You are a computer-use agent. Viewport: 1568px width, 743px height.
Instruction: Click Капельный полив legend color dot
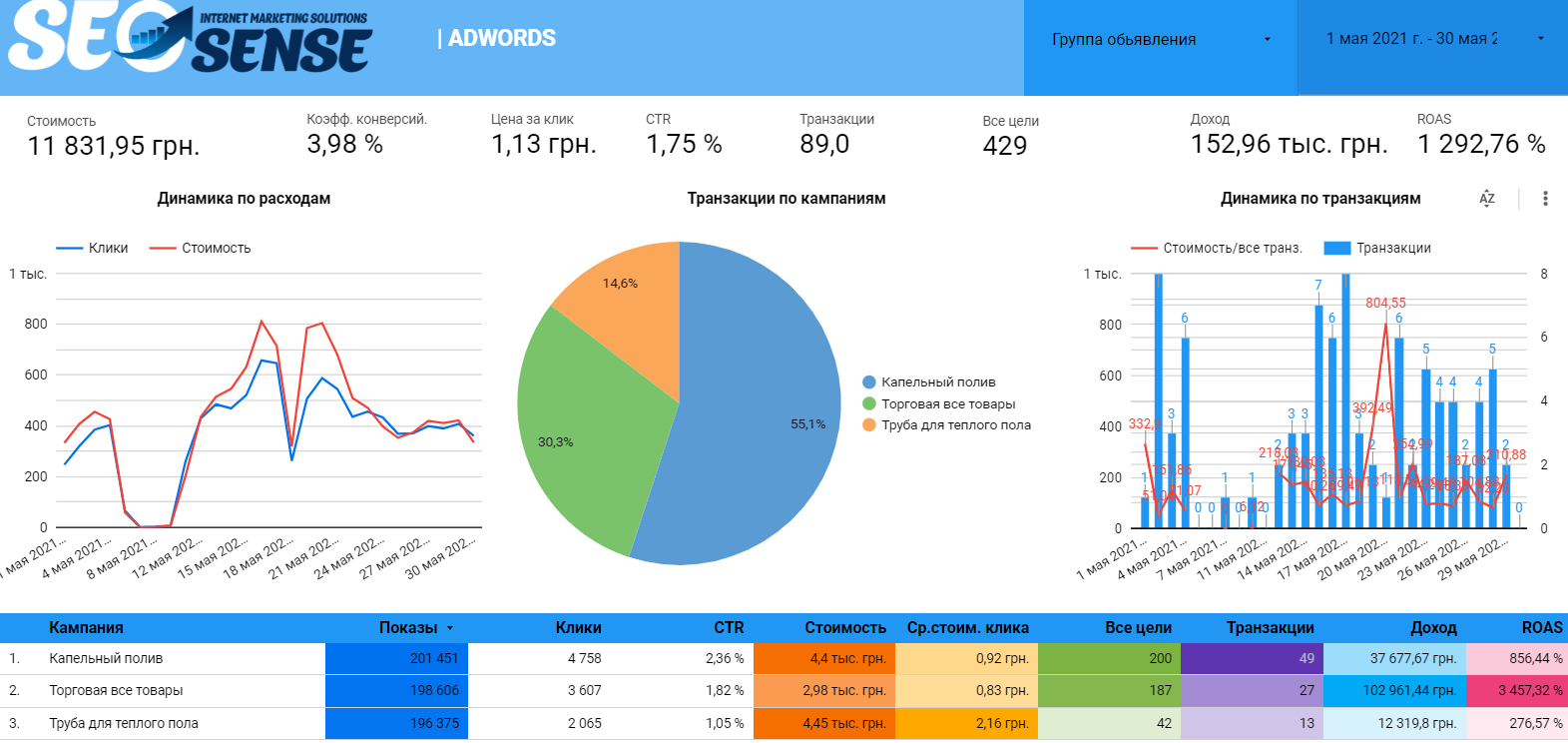point(869,382)
